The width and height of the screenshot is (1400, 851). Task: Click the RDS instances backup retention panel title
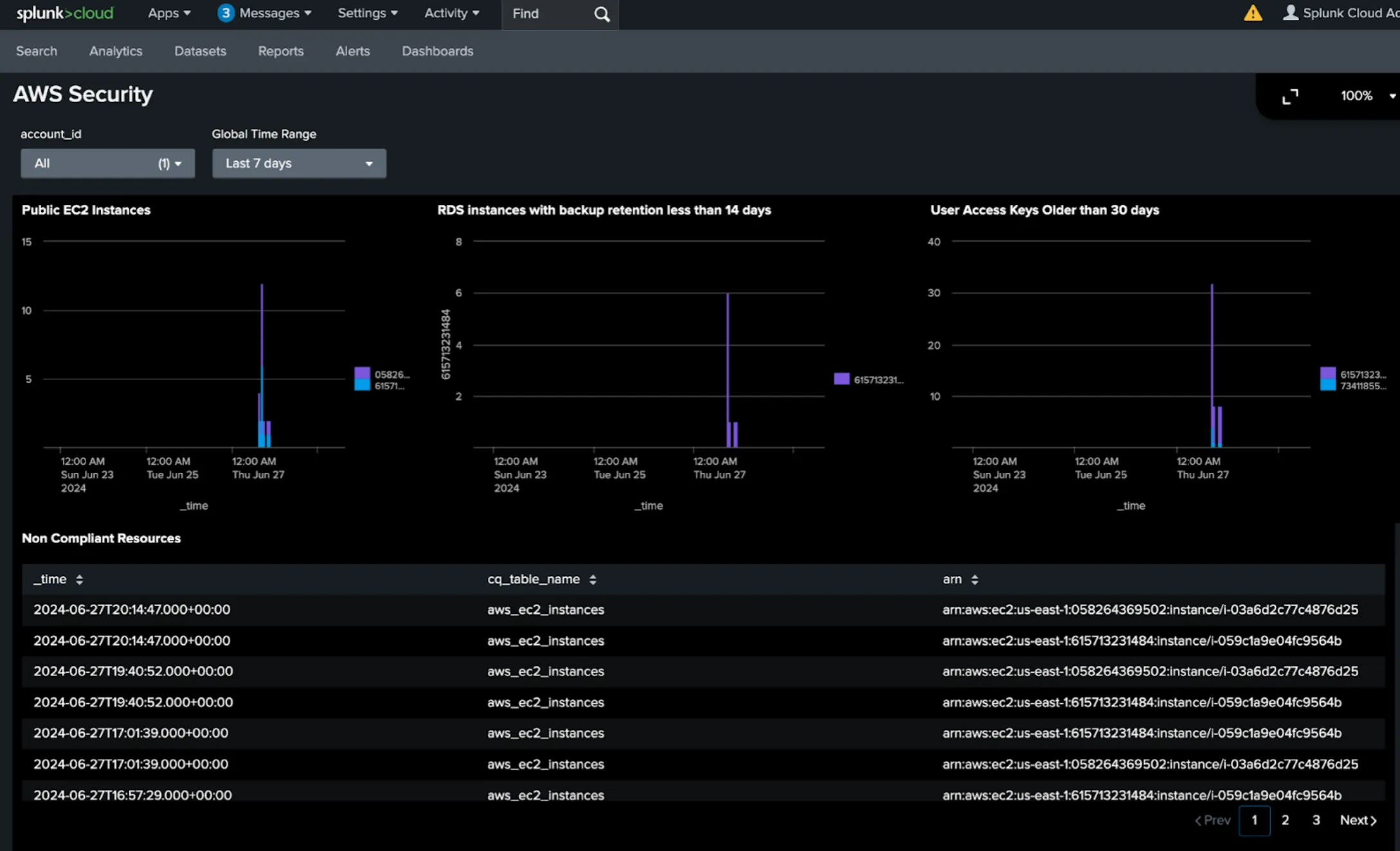pyautogui.click(x=604, y=210)
